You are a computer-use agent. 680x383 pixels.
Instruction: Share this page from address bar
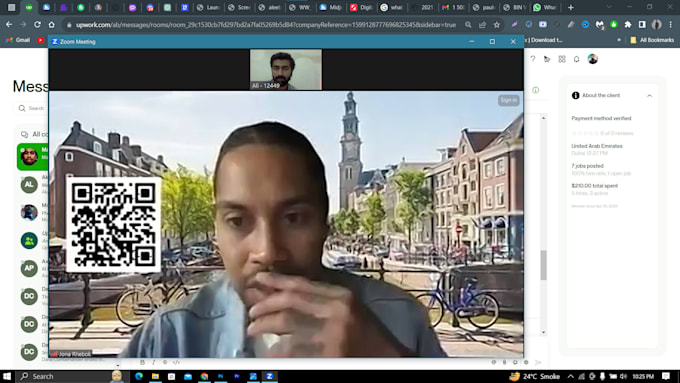(482, 25)
